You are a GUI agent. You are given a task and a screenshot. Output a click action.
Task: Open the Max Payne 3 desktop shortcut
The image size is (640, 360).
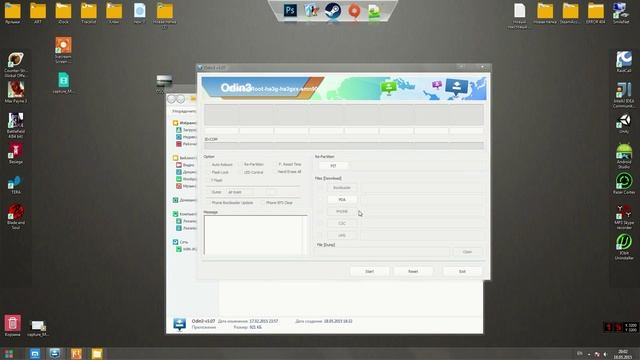[16, 92]
